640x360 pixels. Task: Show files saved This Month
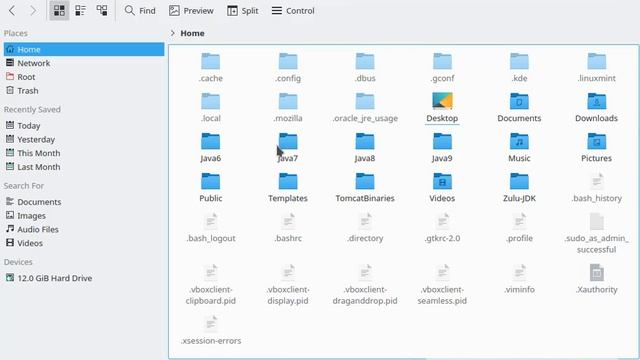[x=84, y=153]
